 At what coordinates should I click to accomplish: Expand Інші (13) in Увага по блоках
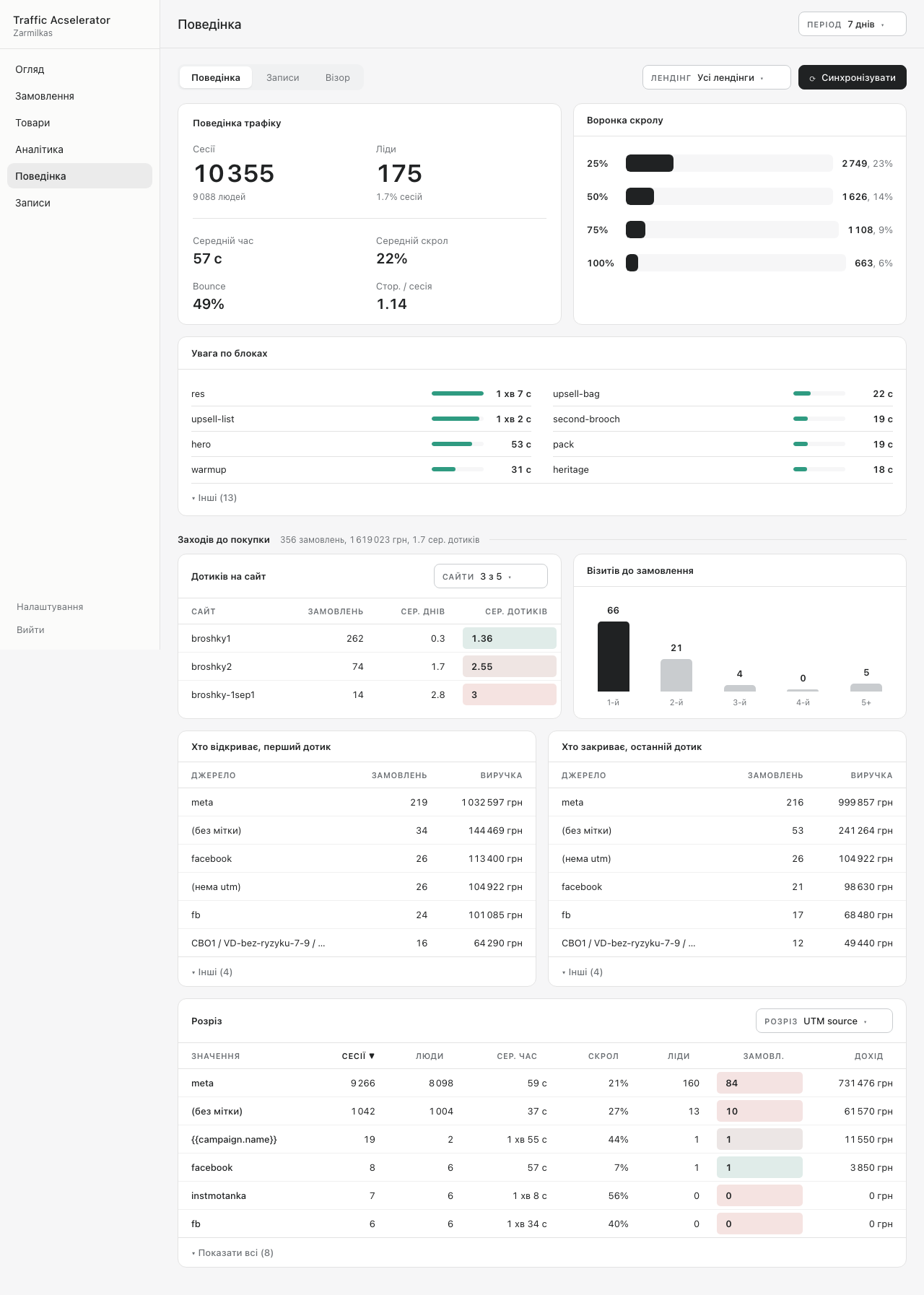click(214, 498)
